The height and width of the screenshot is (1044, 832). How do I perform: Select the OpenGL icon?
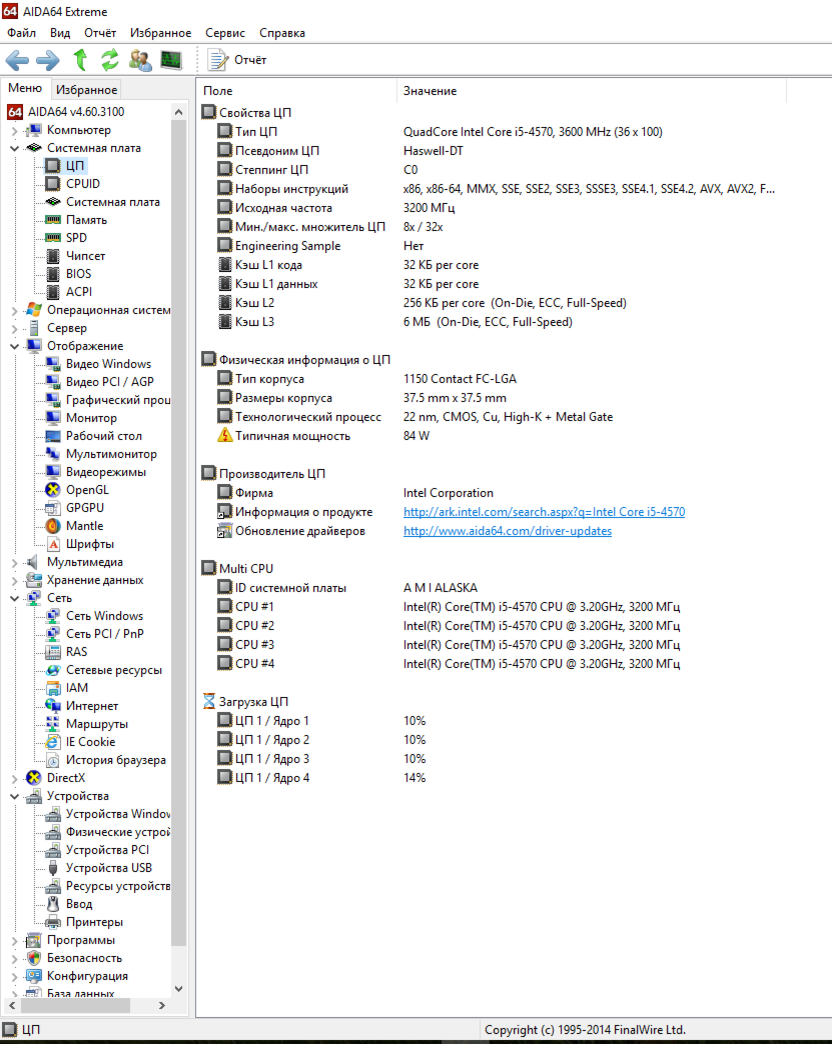(53, 489)
